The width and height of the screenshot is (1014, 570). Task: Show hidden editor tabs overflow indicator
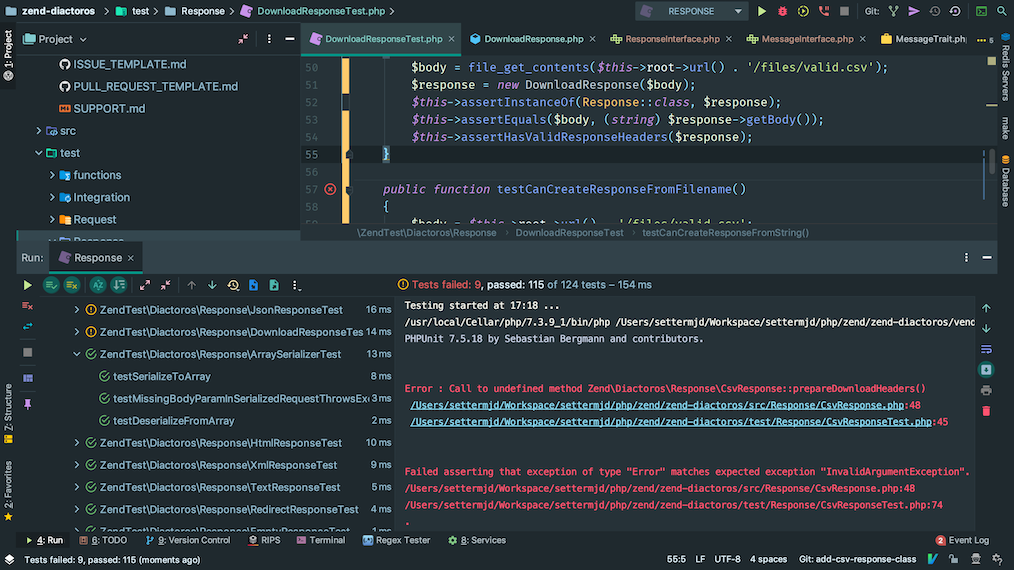point(986,40)
